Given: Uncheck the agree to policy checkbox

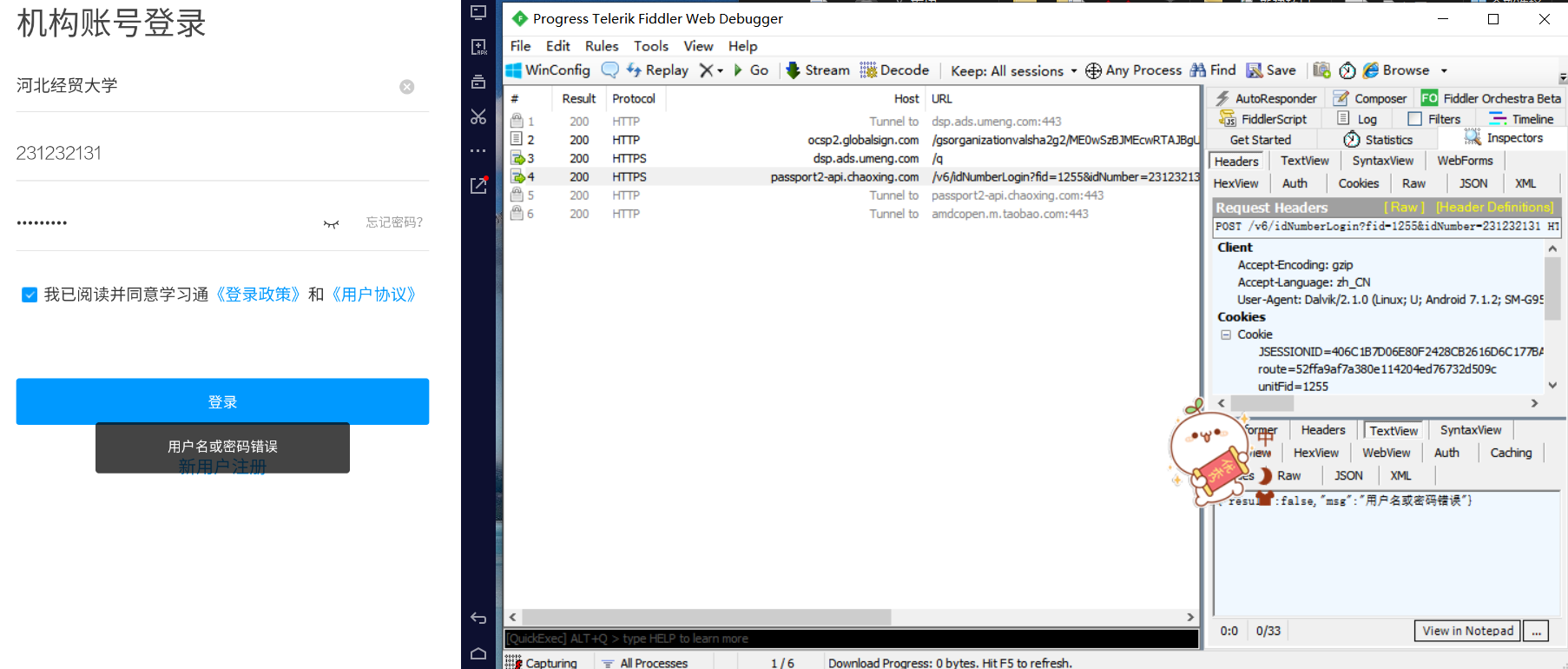Looking at the screenshot, I should tap(30, 295).
